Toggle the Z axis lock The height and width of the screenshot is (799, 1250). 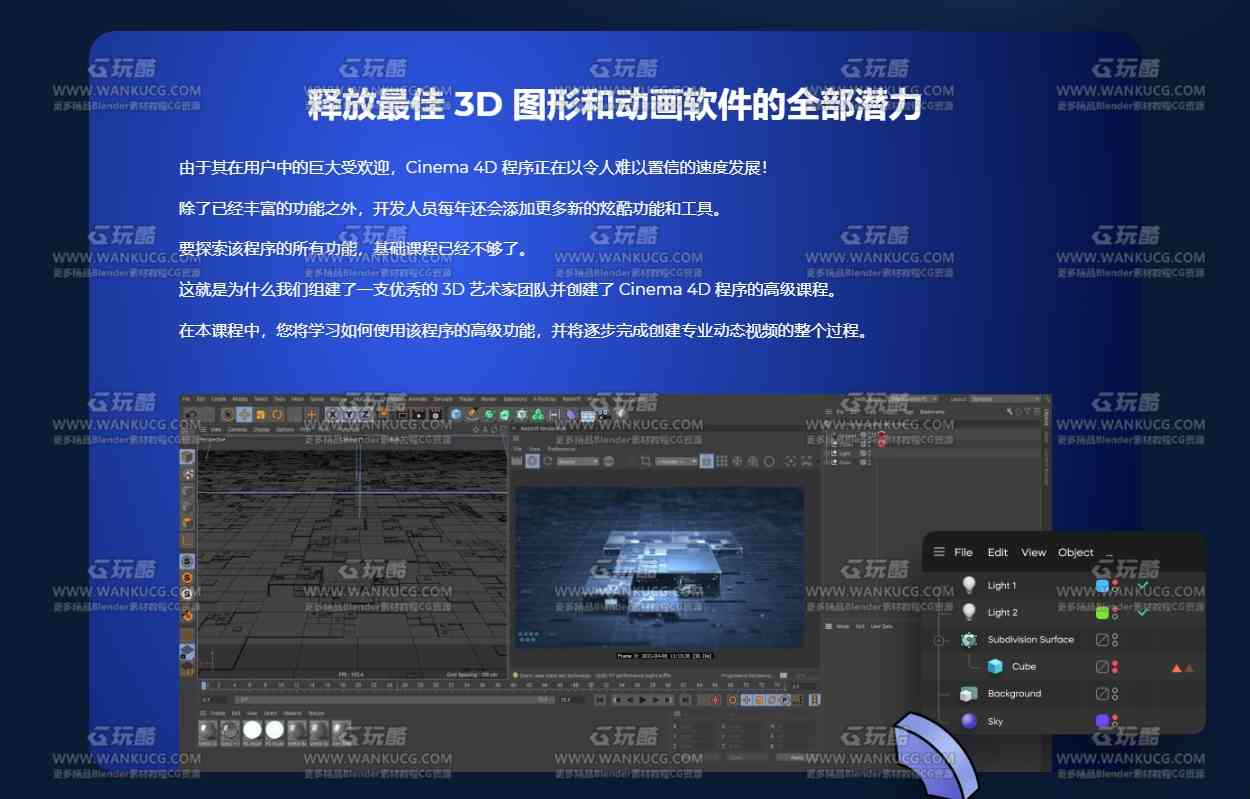click(364, 414)
